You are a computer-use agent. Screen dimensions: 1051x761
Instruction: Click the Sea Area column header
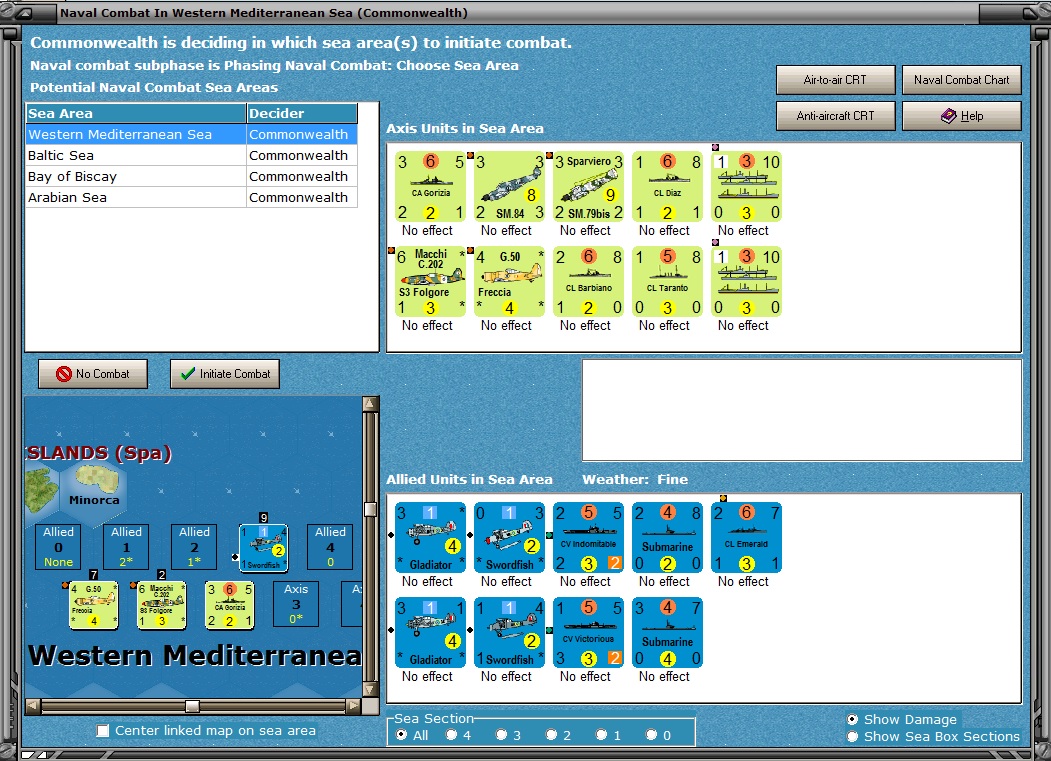click(x=136, y=113)
